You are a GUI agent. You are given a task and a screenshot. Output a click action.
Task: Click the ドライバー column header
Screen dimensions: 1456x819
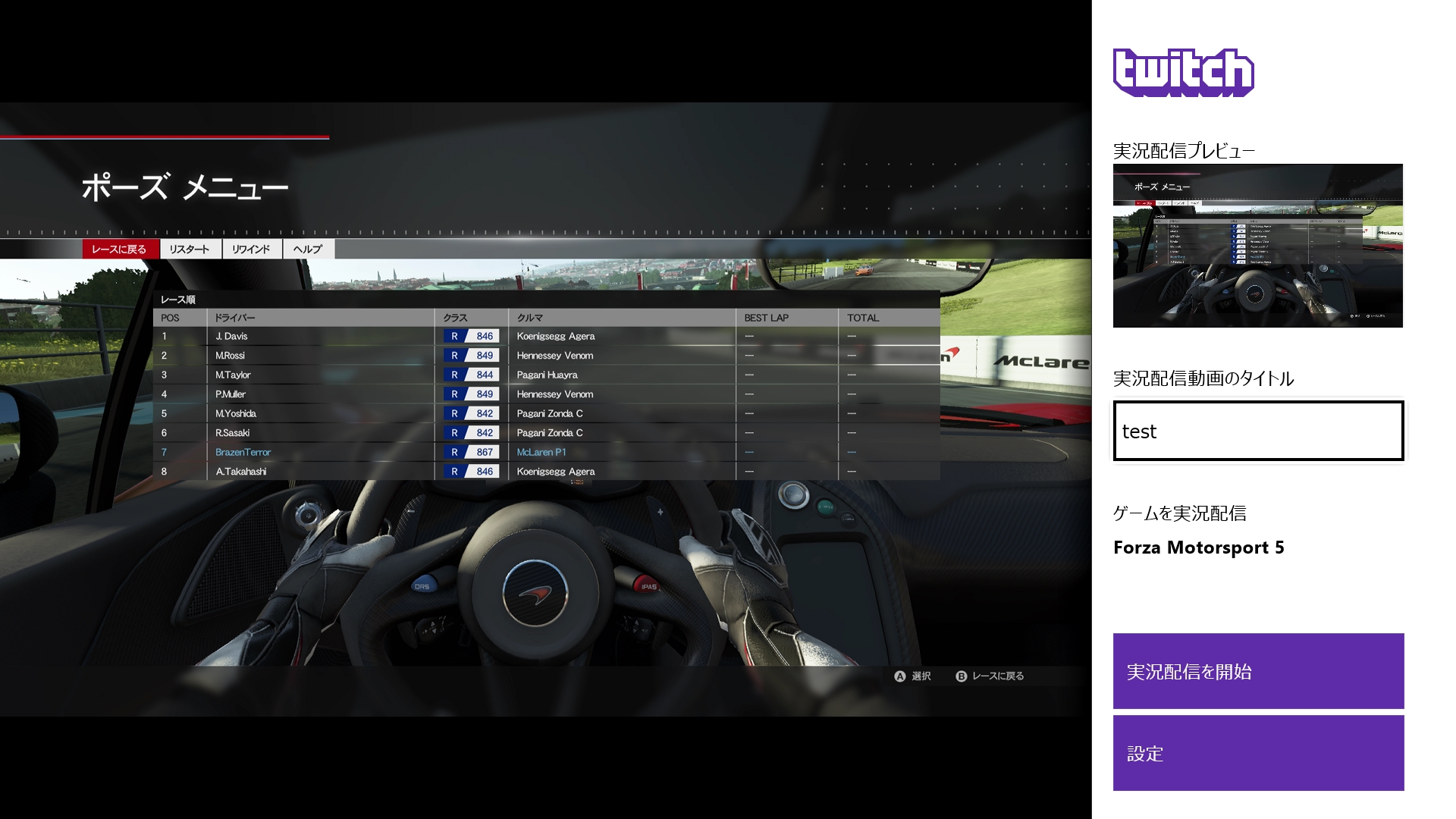[x=234, y=318]
